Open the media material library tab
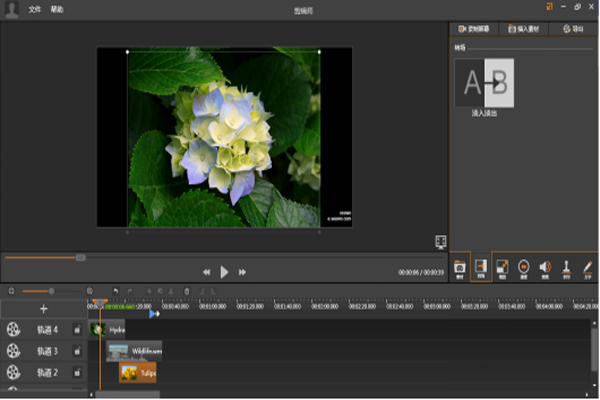Viewport: 600px width, 400px height. [x=459, y=267]
